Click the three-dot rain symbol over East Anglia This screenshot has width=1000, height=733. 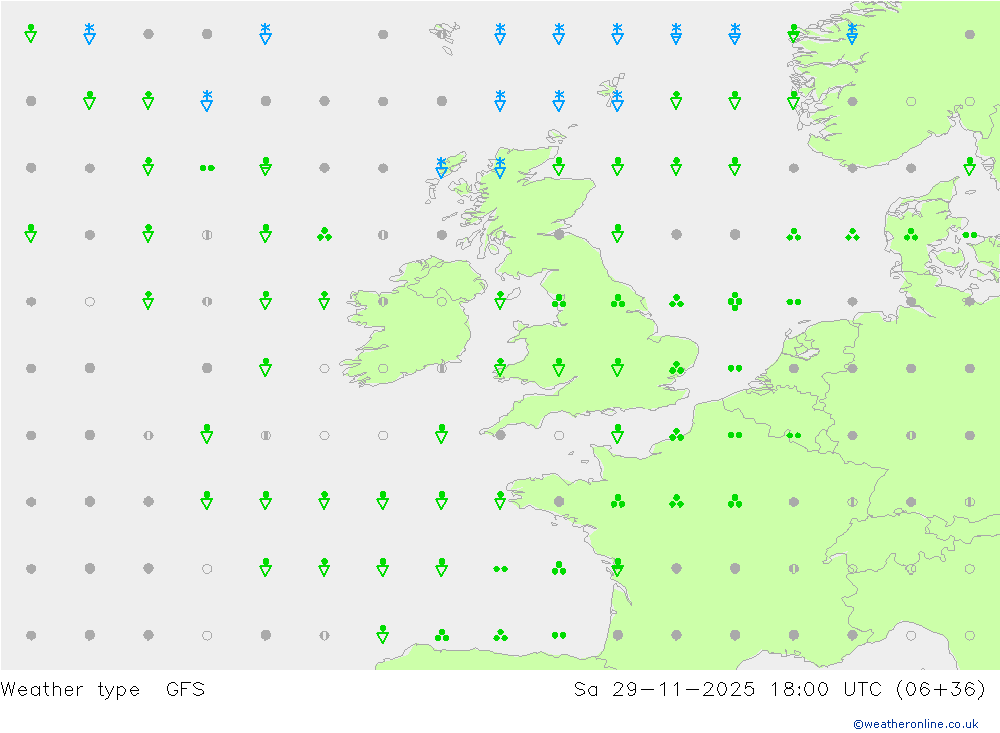click(x=676, y=368)
